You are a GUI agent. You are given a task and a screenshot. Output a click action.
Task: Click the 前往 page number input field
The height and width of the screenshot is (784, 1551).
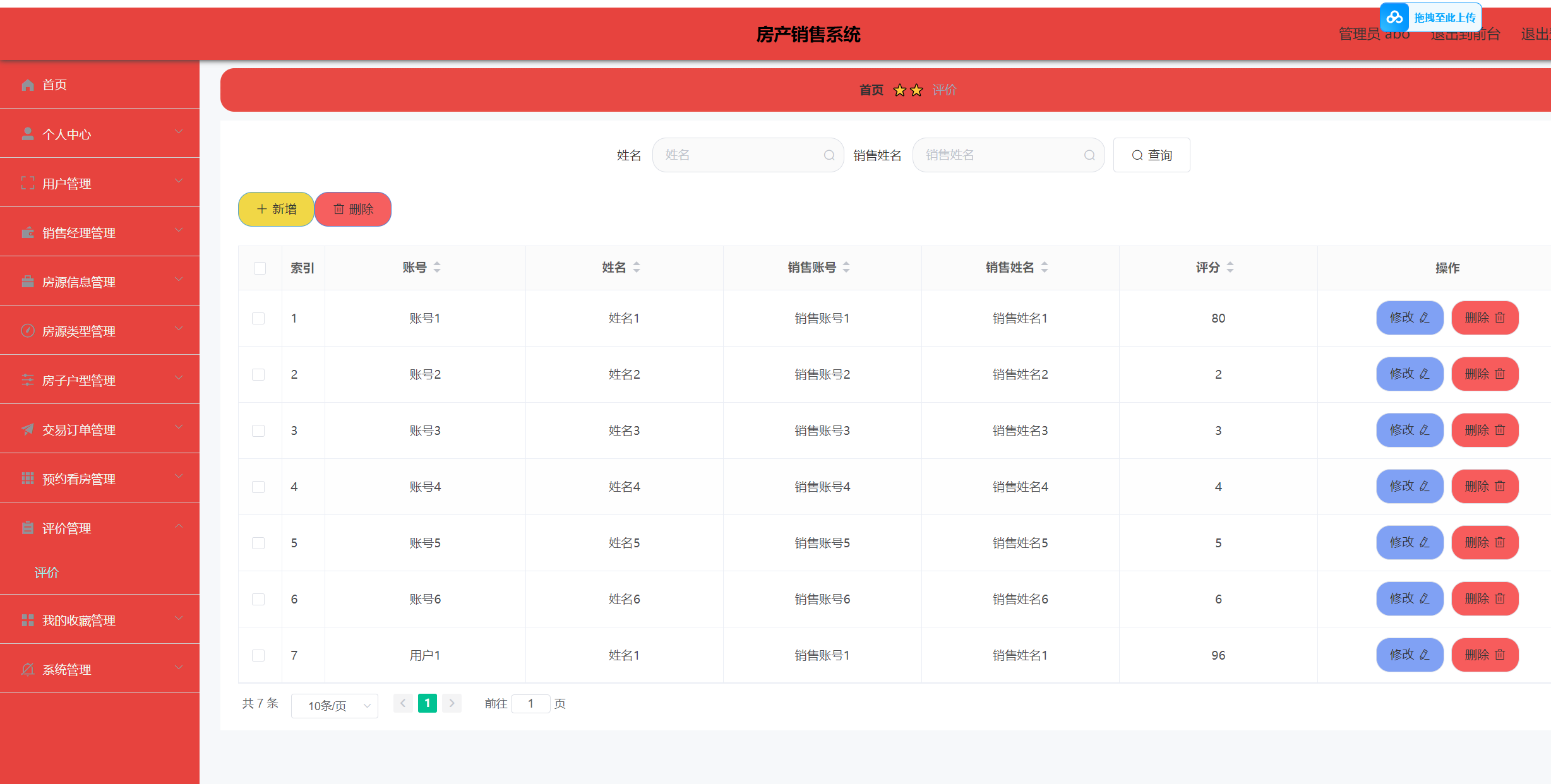tap(530, 703)
